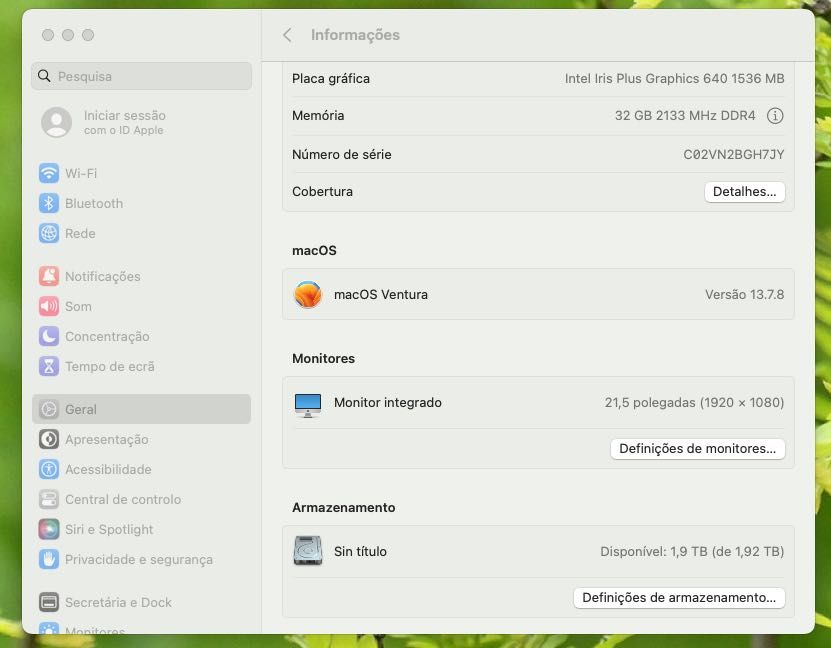Click the Sin título volume name

360,552
